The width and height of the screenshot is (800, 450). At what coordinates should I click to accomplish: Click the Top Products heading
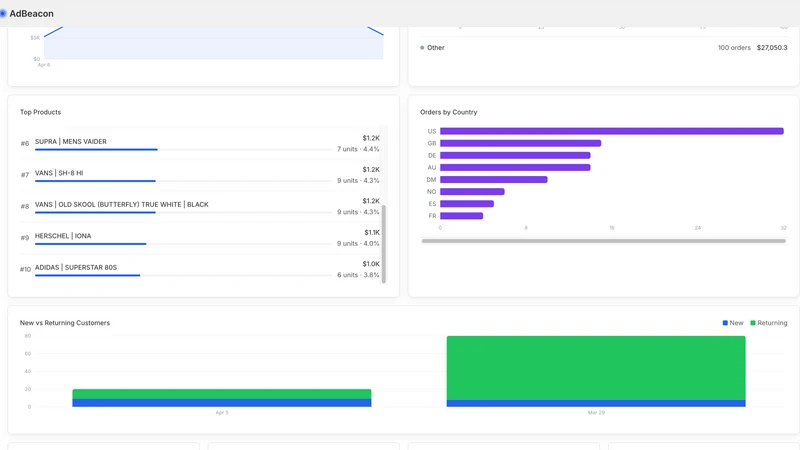coord(40,112)
